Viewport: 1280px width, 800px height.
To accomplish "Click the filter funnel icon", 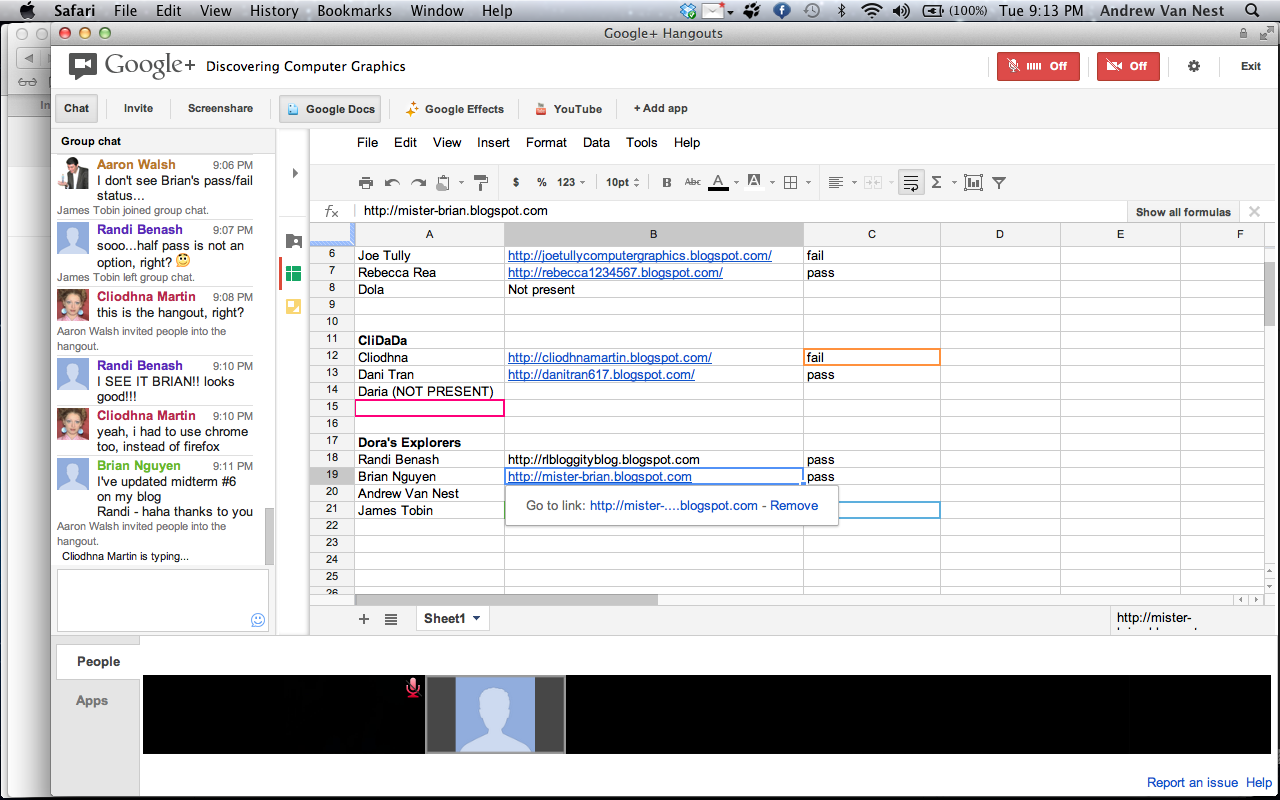I will coord(998,182).
